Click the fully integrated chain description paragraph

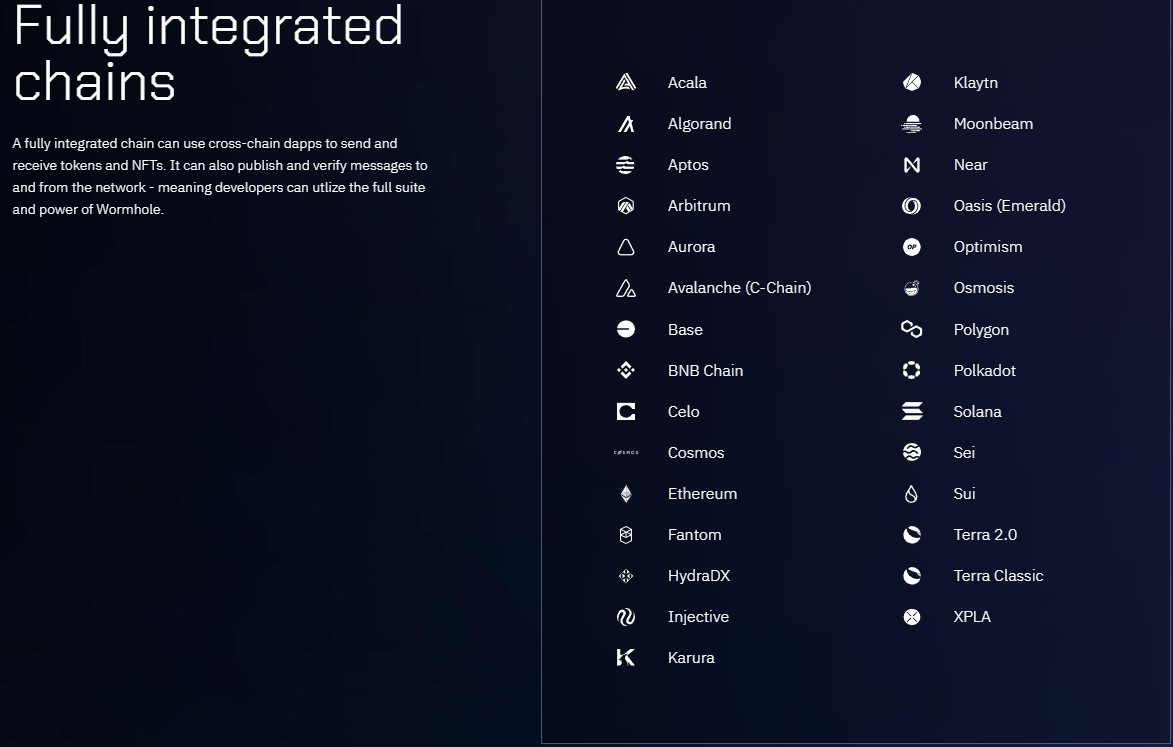(220, 177)
